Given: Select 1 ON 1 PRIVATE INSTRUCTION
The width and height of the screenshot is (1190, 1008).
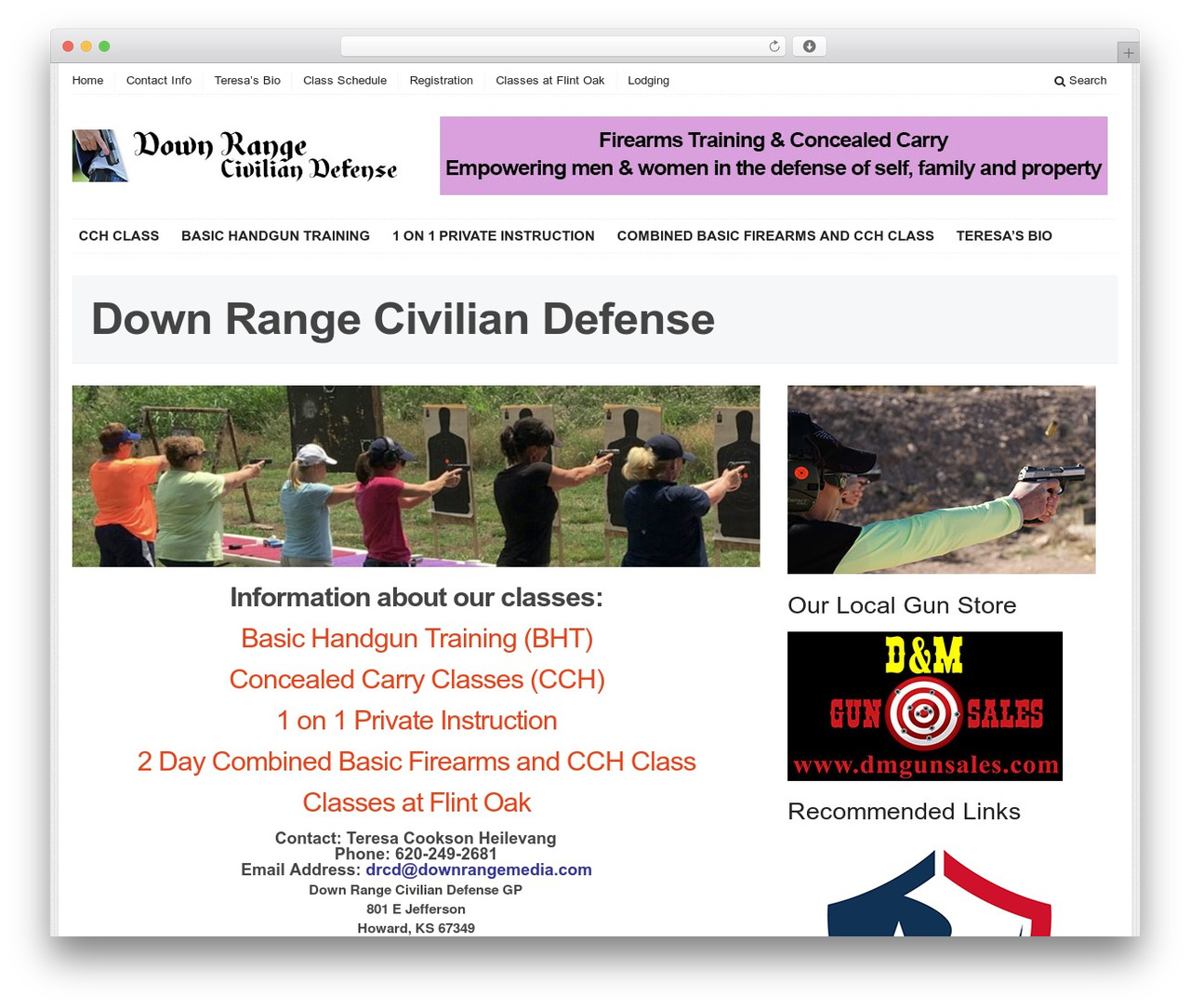Looking at the screenshot, I should pyautogui.click(x=494, y=236).
